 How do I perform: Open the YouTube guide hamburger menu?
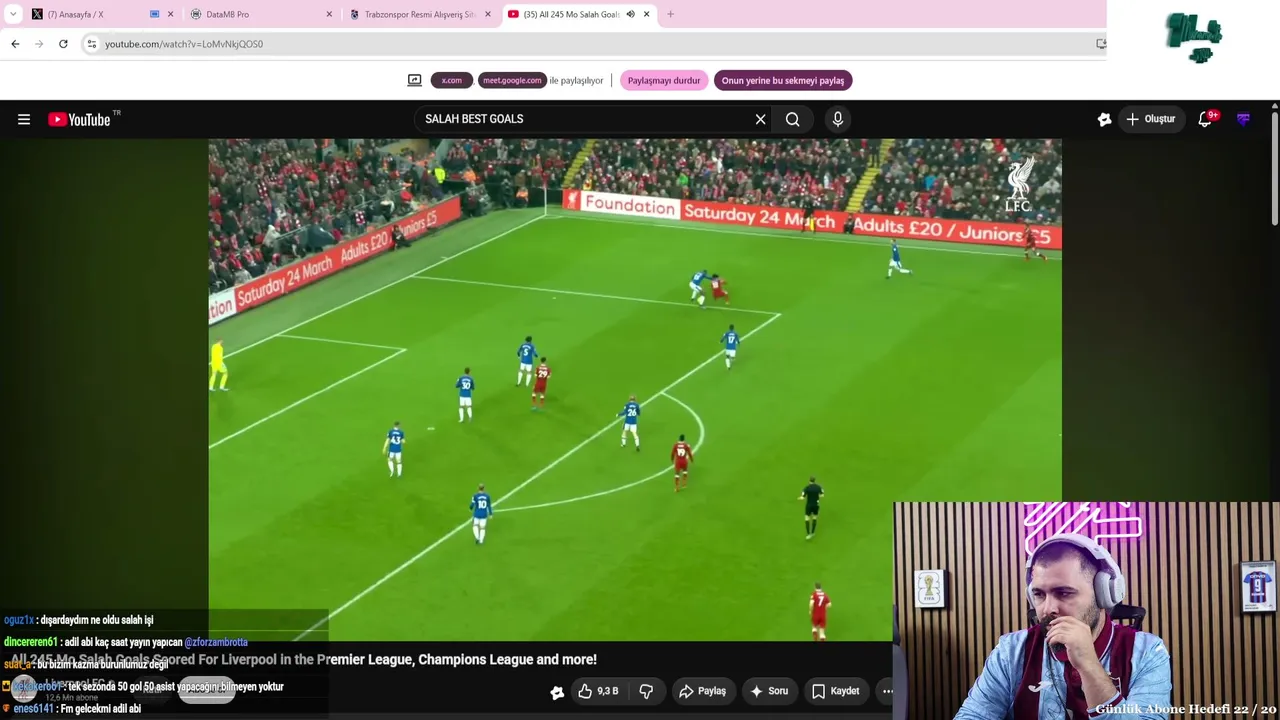point(24,119)
